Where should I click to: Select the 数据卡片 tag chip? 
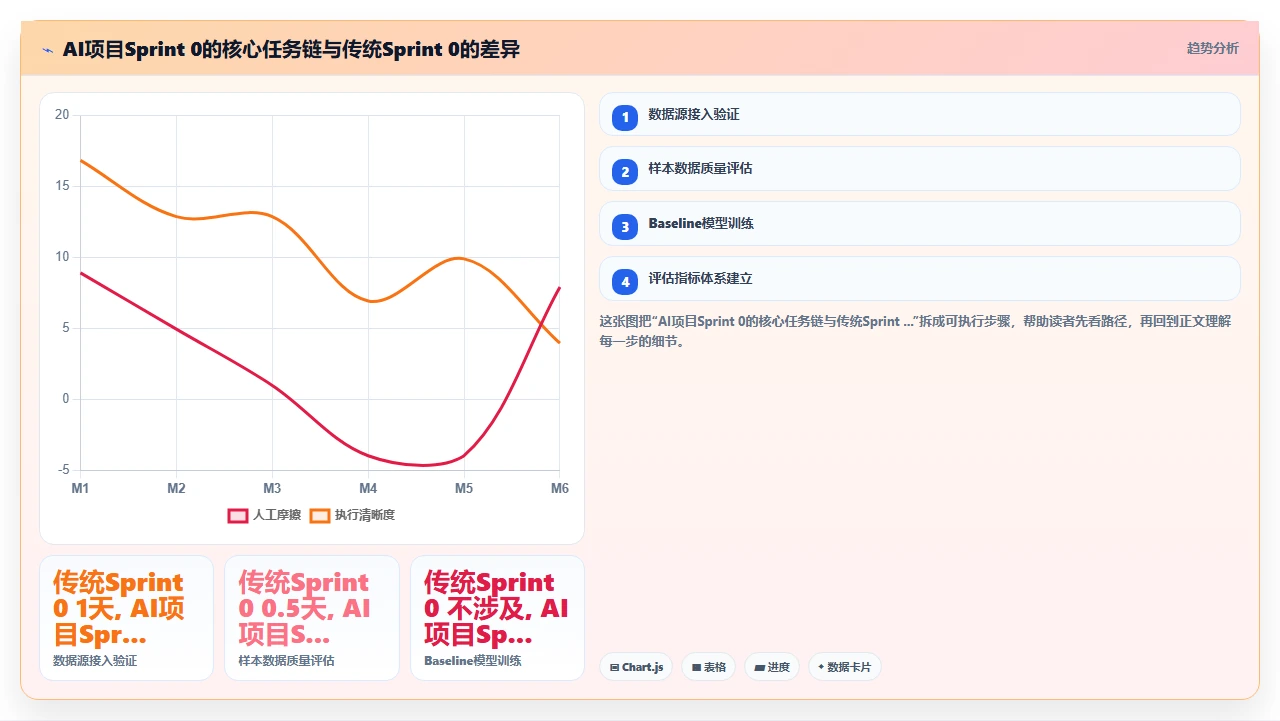[x=844, y=667]
